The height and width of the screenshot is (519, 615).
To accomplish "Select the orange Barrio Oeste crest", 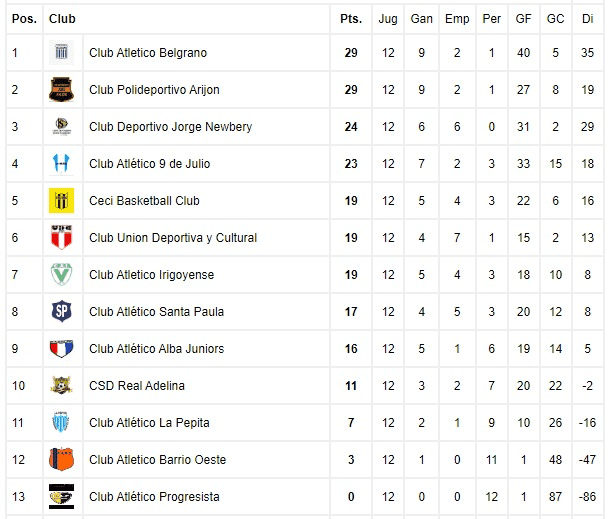I will tap(62, 459).
